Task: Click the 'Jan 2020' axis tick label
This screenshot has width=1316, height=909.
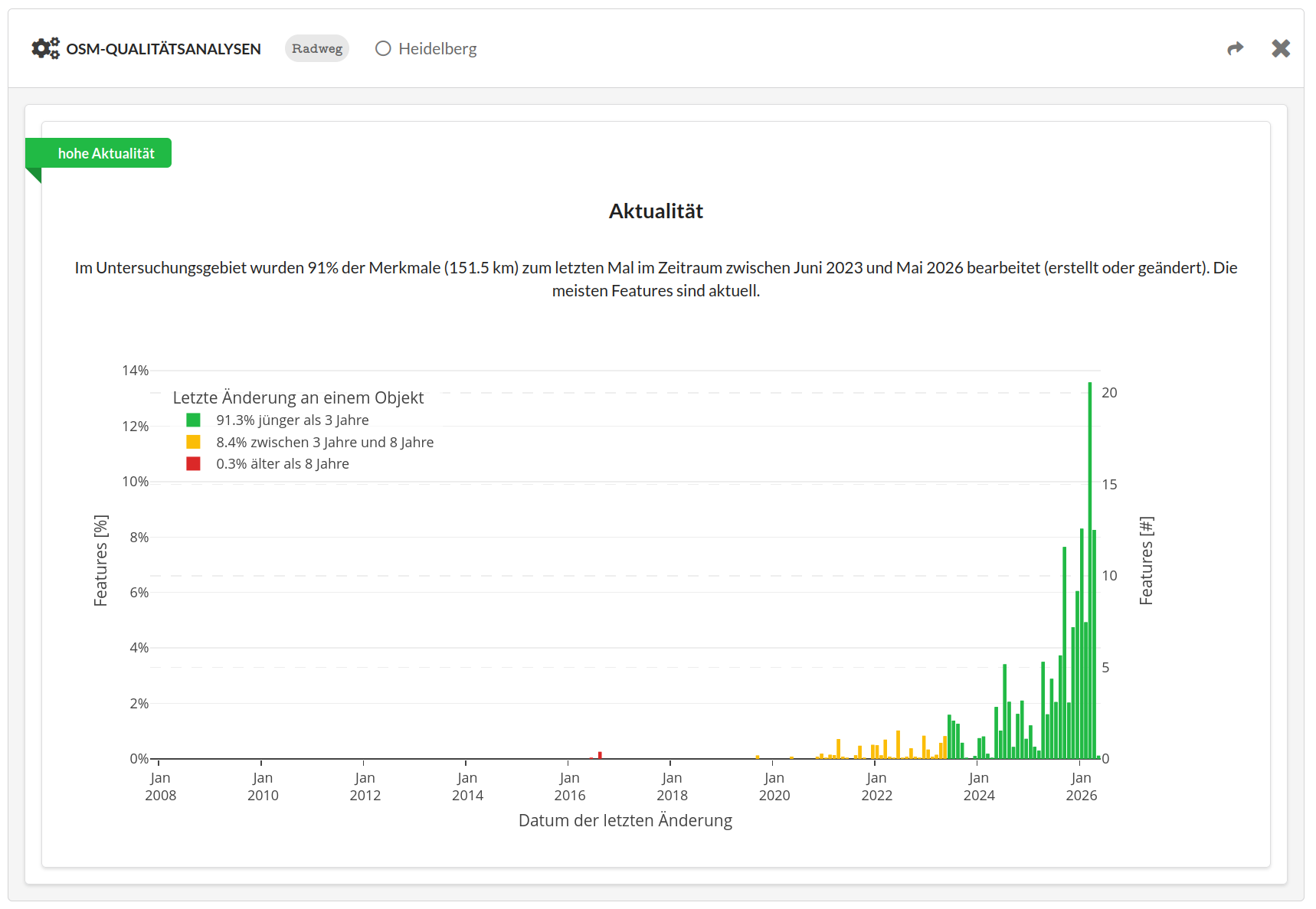Action: [774, 786]
